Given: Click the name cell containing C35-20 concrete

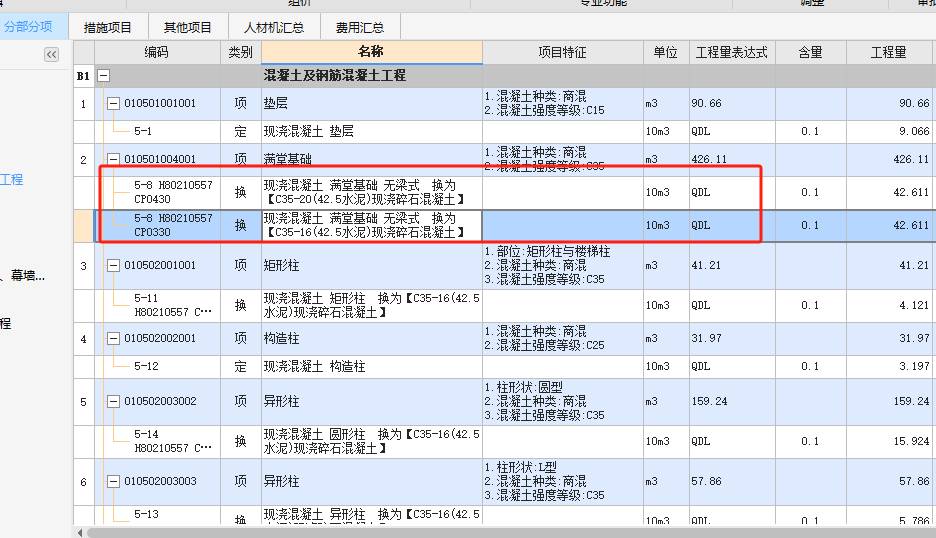Looking at the screenshot, I should coord(371,192).
